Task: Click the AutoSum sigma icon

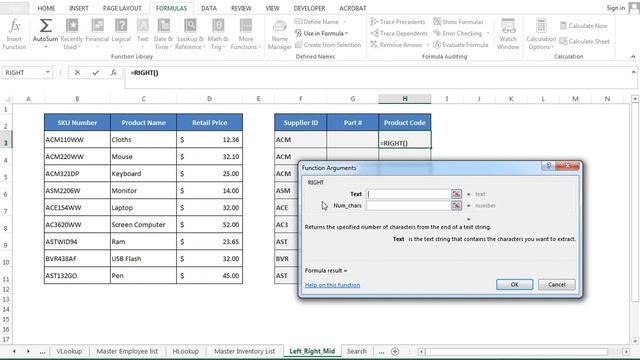Action: click(x=45, y=26)
